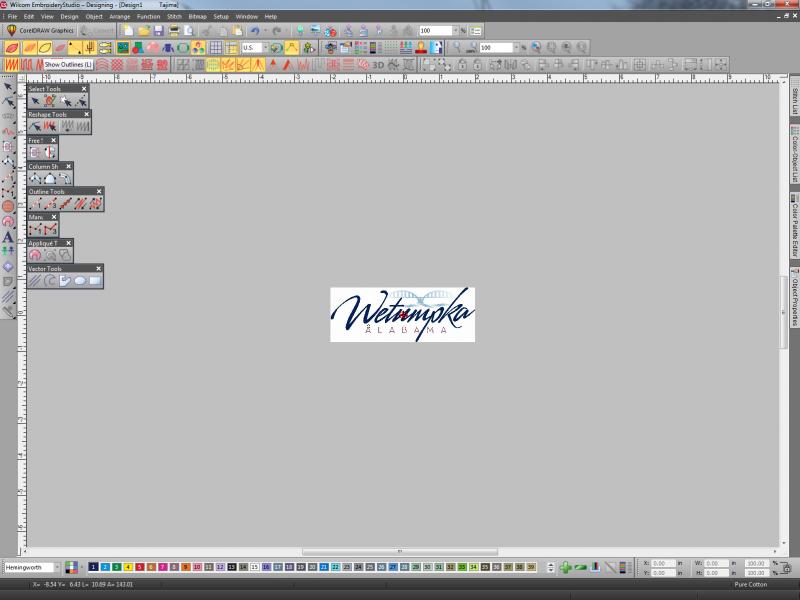
Task: Close the Outline Tools floating panel
Action: (99, 191)
